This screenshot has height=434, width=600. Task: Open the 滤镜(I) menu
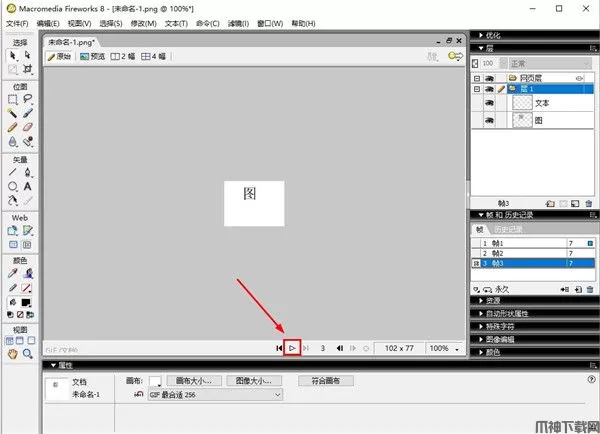238,24
